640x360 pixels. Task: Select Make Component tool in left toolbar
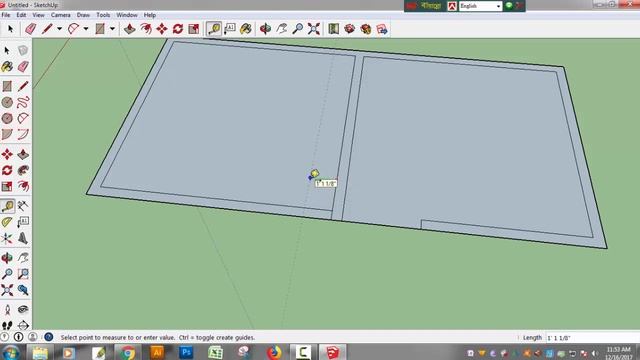(23, 50)
